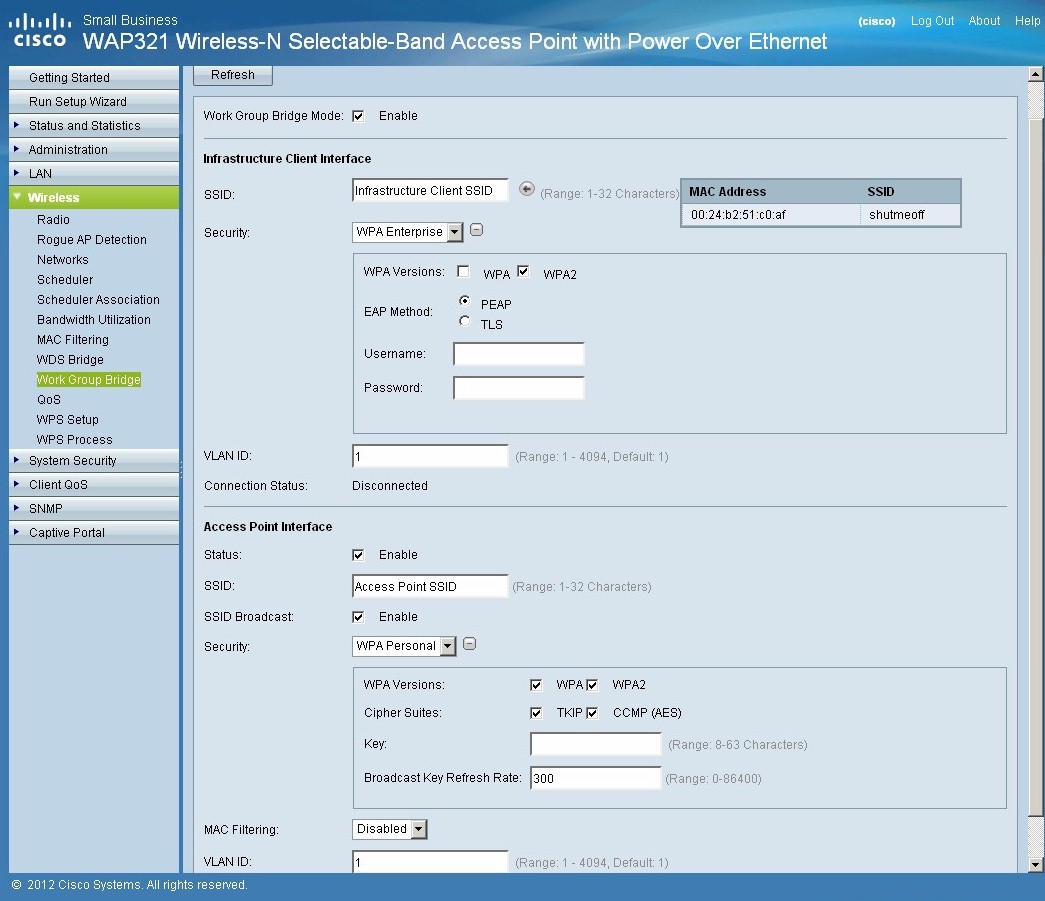Screen dimensions: 1045x901
Task: Click the Access Point VLAN ID field
Action: [430, 862]
